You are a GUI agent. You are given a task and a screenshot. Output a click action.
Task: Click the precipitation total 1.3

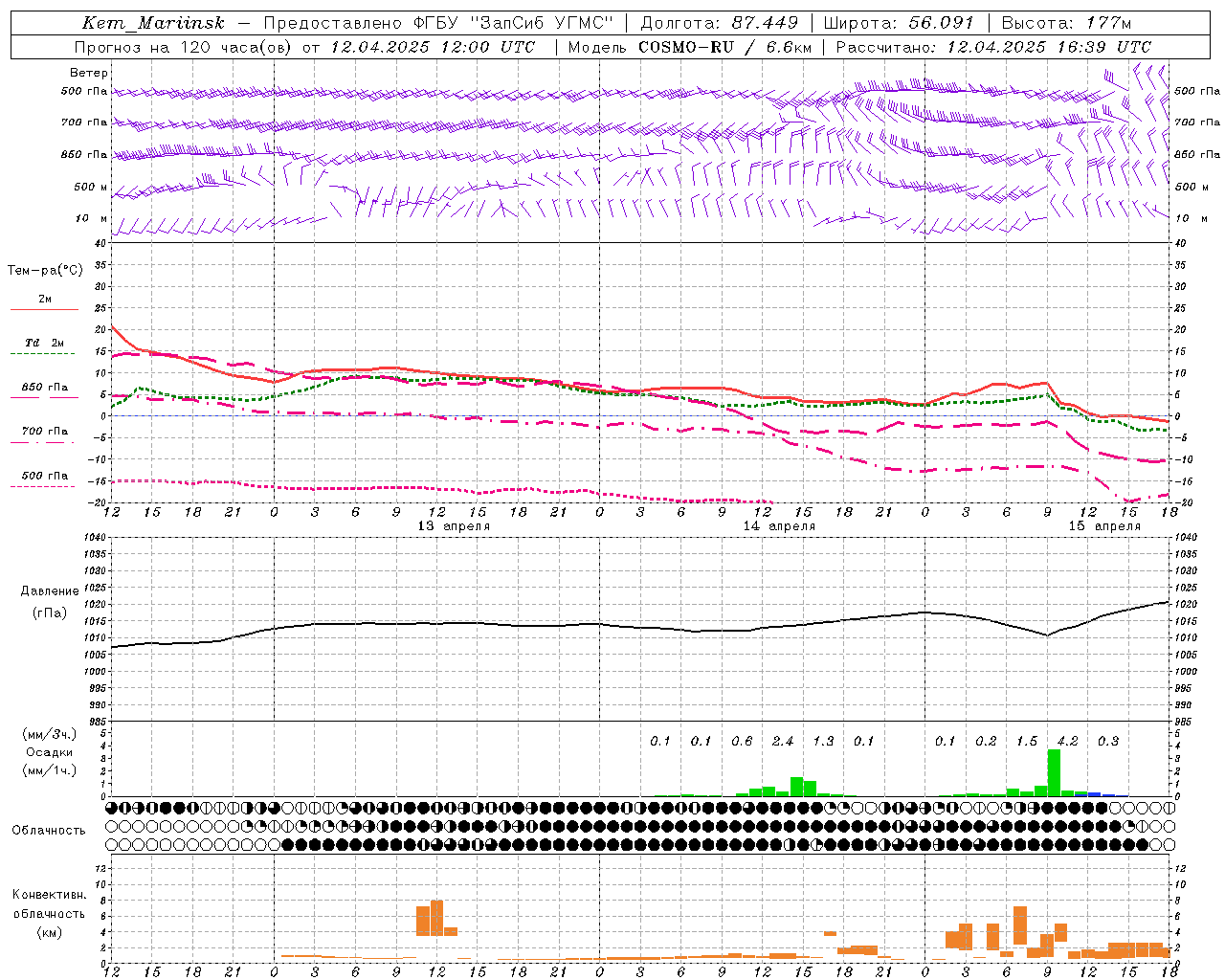pyautogui.click(x=823, y=741)
